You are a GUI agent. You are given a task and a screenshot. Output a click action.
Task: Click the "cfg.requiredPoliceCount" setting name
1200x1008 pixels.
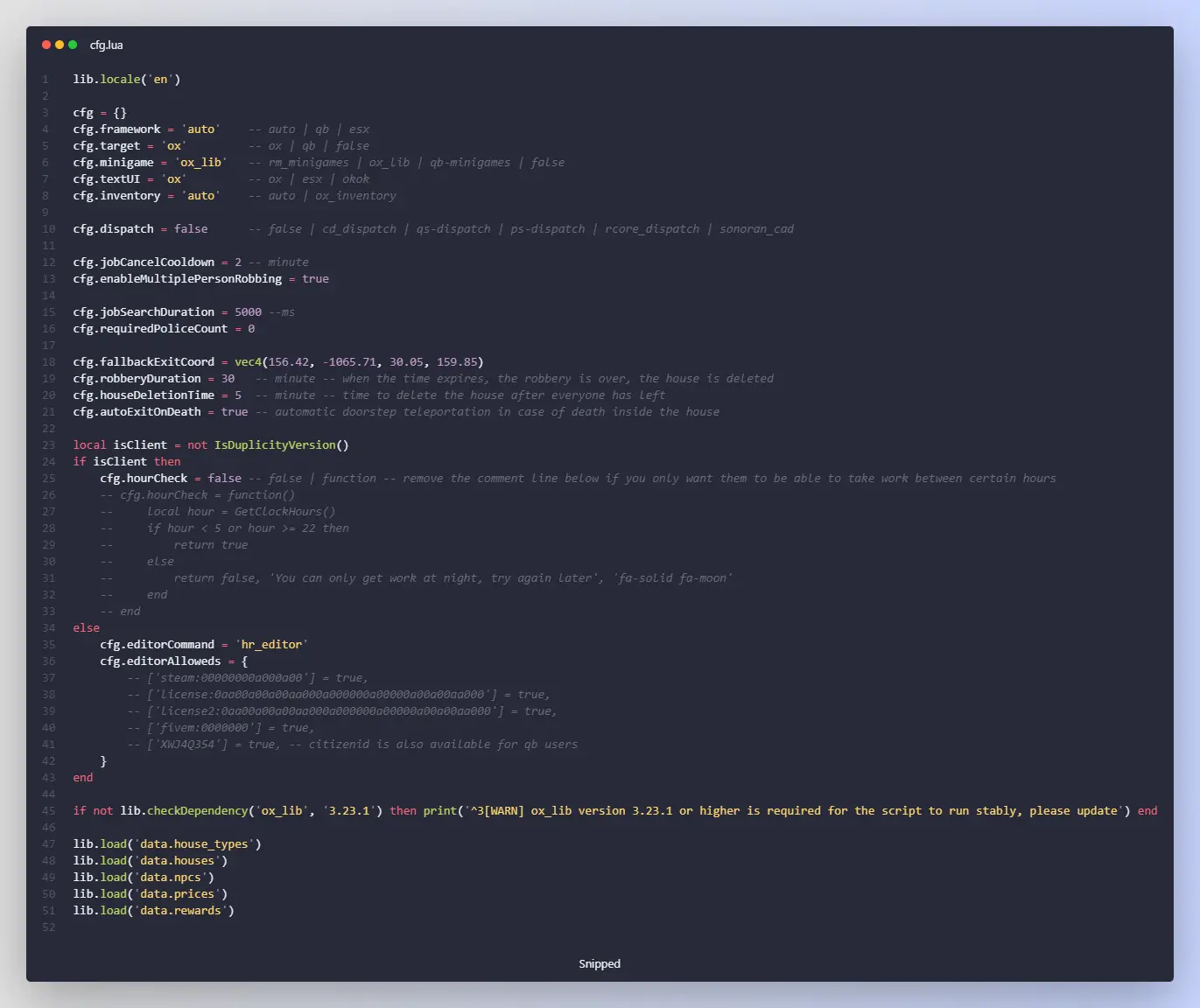151,328
